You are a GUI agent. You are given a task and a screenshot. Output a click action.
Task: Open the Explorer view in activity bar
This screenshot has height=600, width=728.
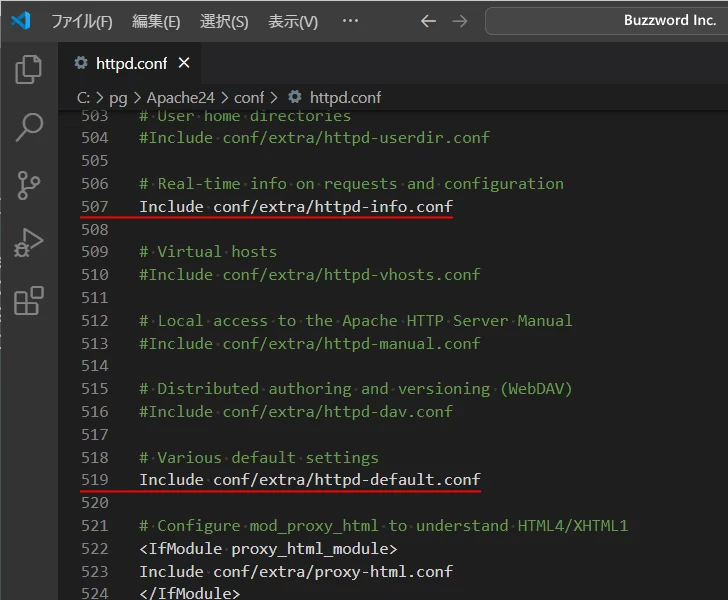(x=29, y=69)
